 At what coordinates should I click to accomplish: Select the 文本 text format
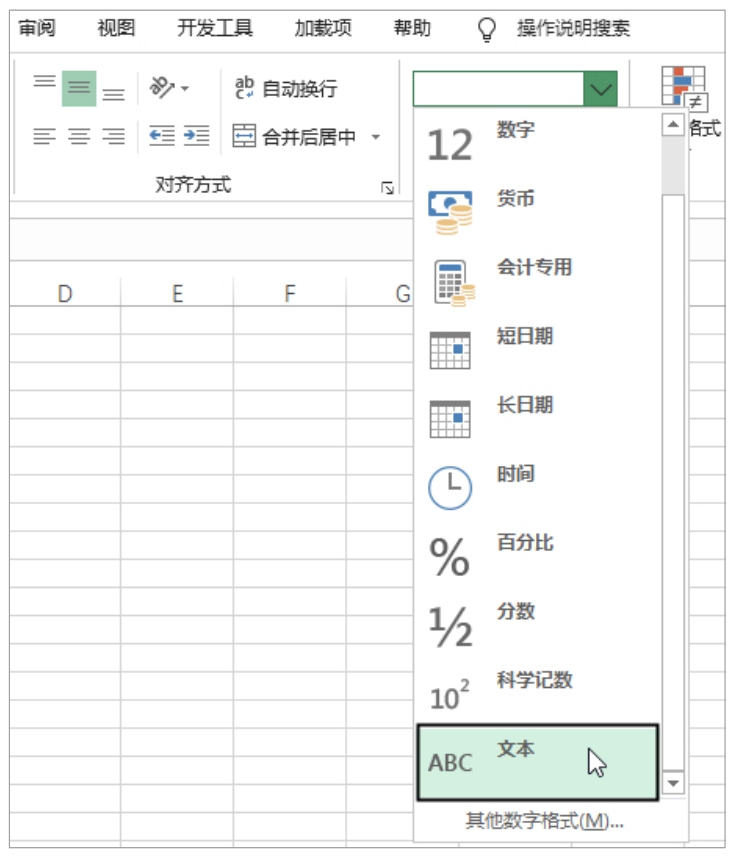[537, 763]
